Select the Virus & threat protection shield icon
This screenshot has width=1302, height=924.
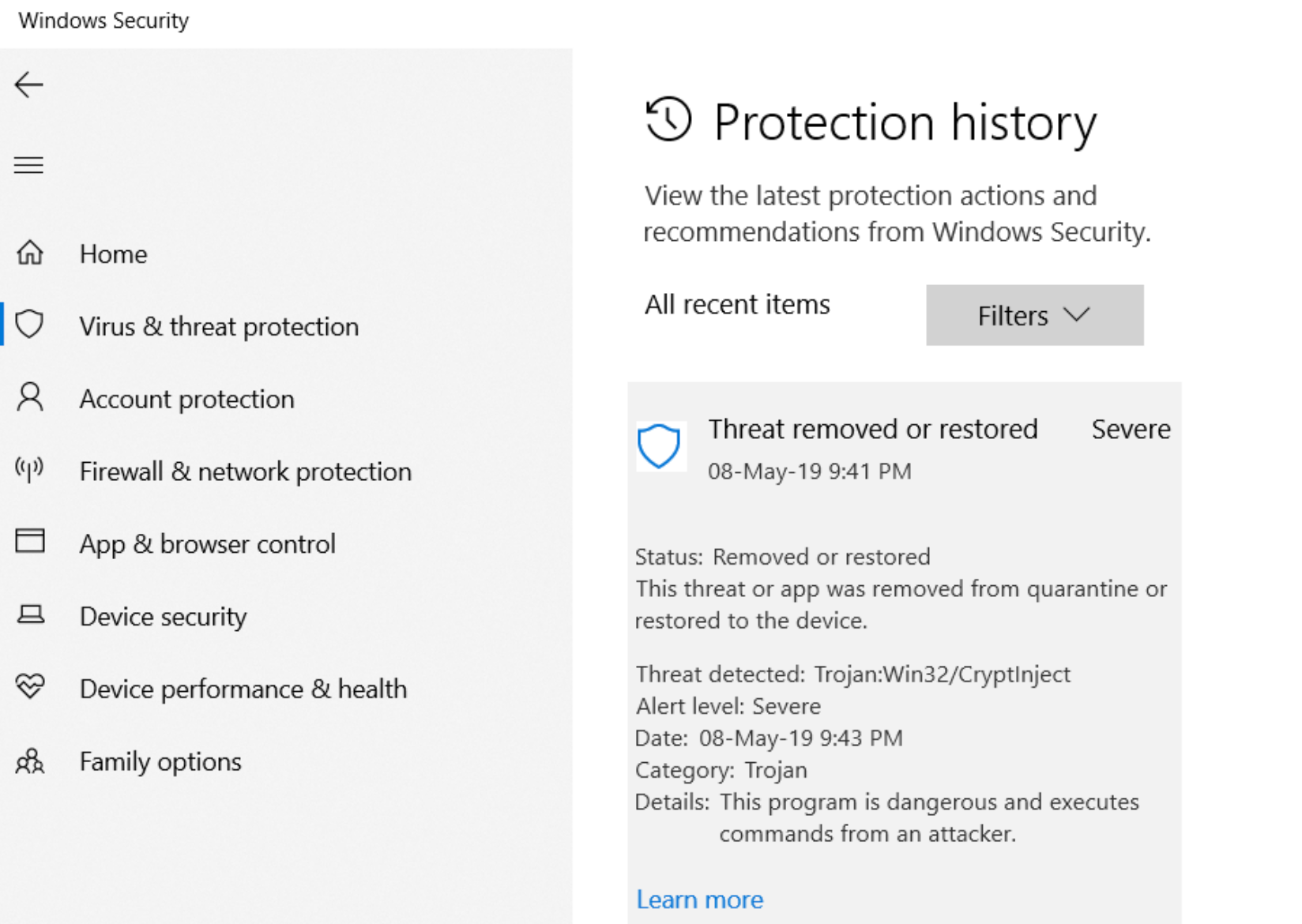click(x=29, y=325)
